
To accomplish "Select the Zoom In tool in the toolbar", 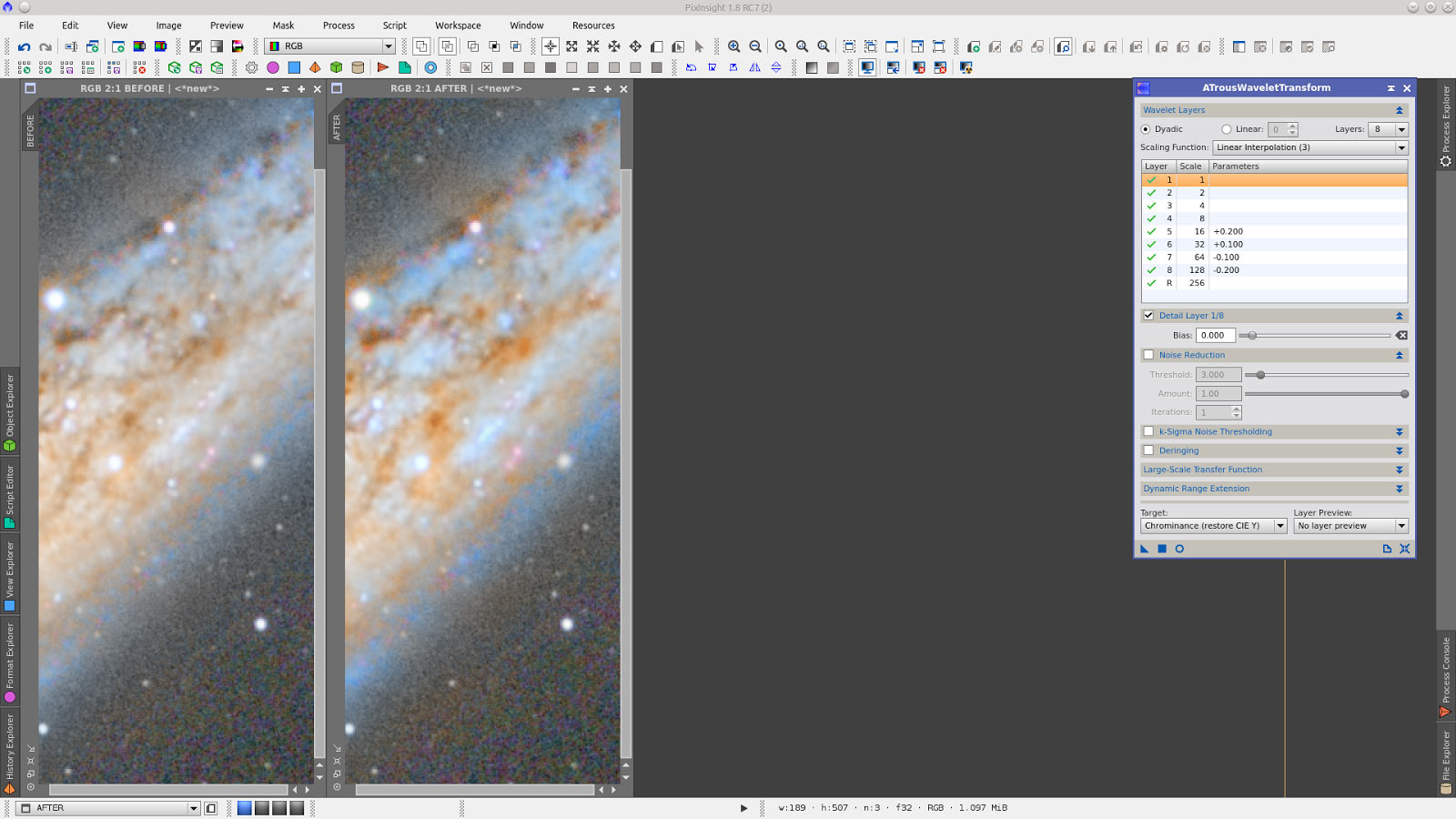I will click(733, 44).
